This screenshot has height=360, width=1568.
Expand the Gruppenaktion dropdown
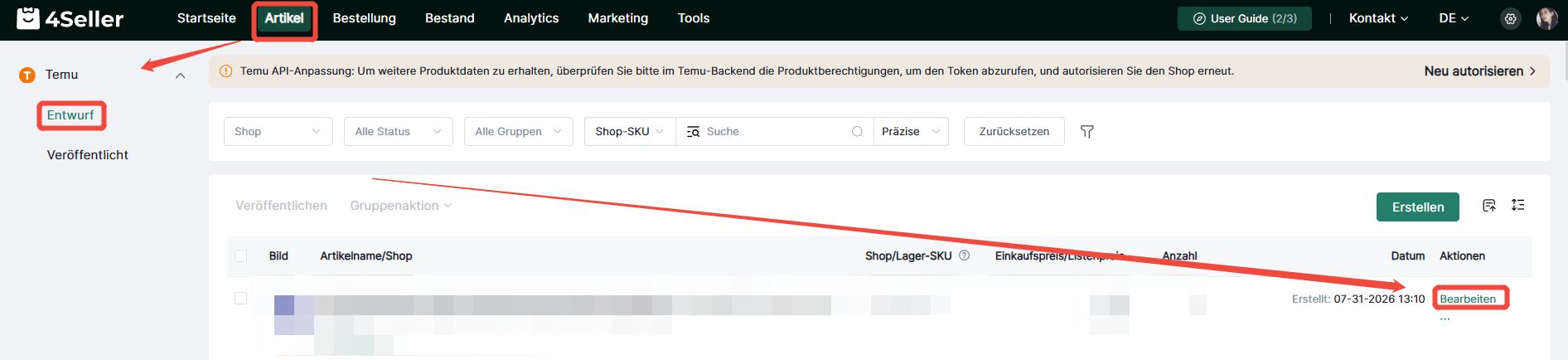coord(401,206)
